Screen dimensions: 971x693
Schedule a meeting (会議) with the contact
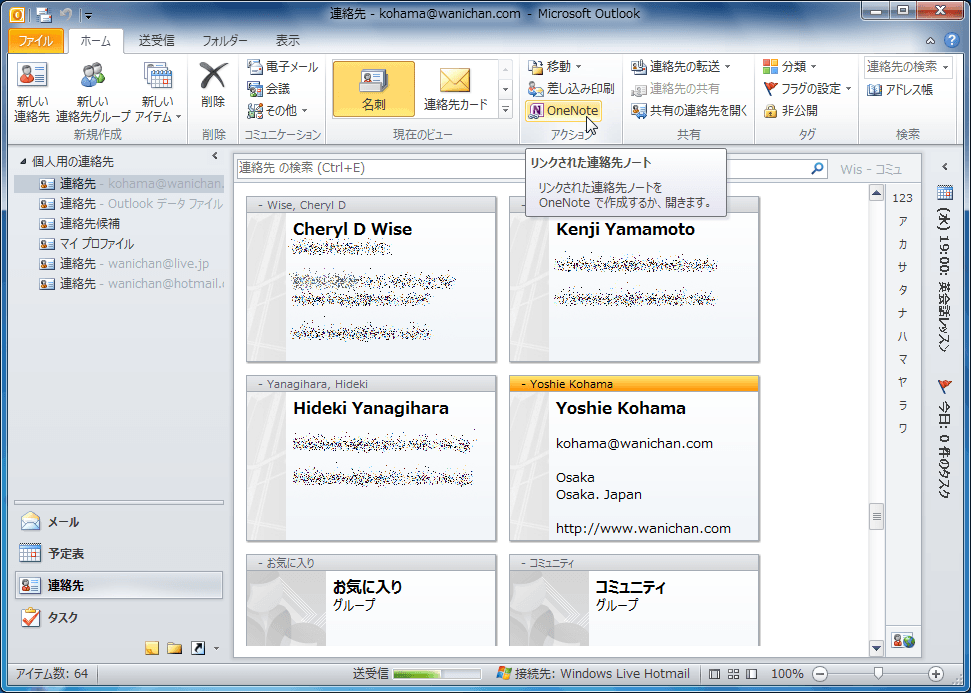pyautogui.click(x=269, y=89)
